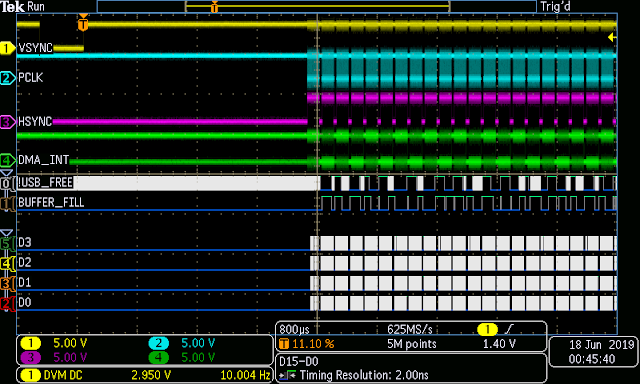Click the yellow trigger level arrow

[612, 38]
